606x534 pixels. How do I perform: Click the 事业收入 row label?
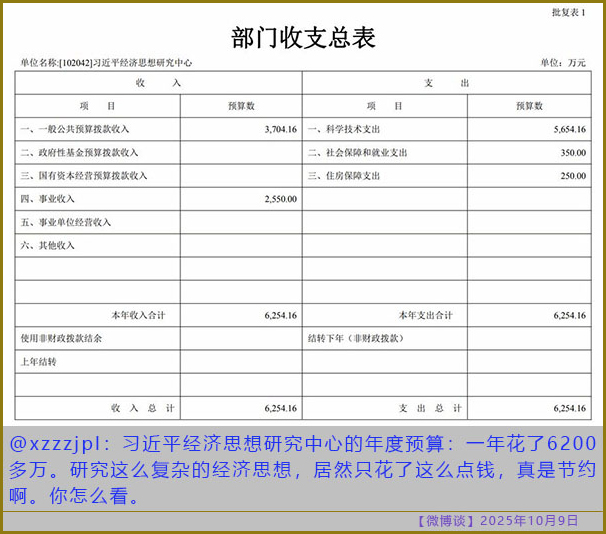[x=48, y=199]
